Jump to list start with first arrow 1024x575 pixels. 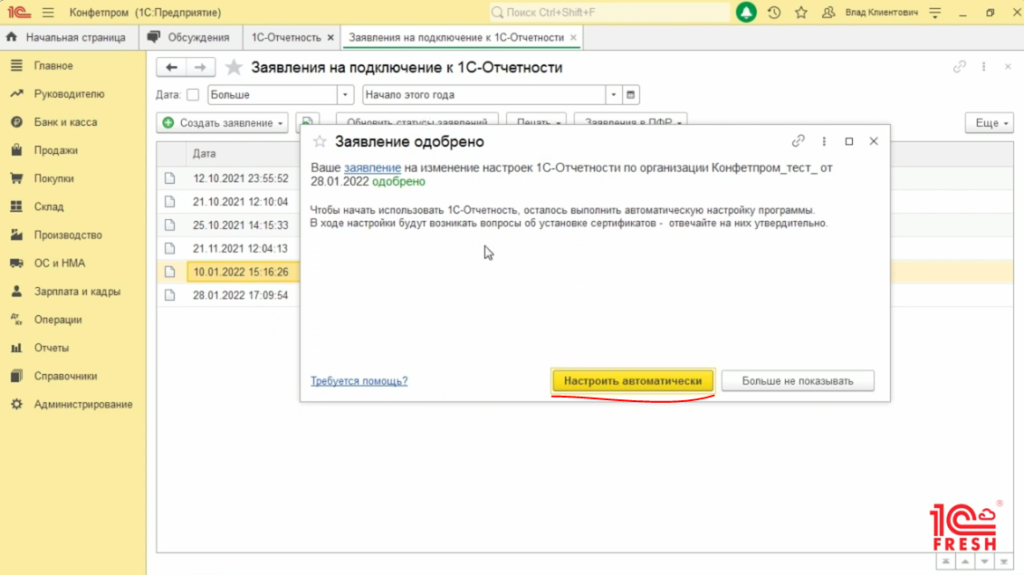click(x=946, y=562)
